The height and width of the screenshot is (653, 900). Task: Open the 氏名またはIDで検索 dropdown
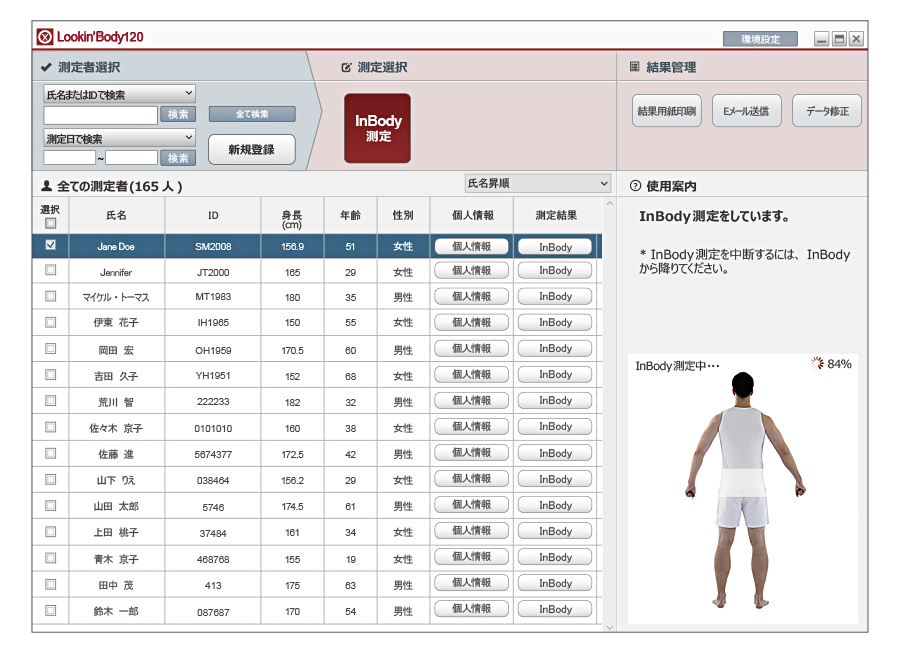click(x=119, y=94)
